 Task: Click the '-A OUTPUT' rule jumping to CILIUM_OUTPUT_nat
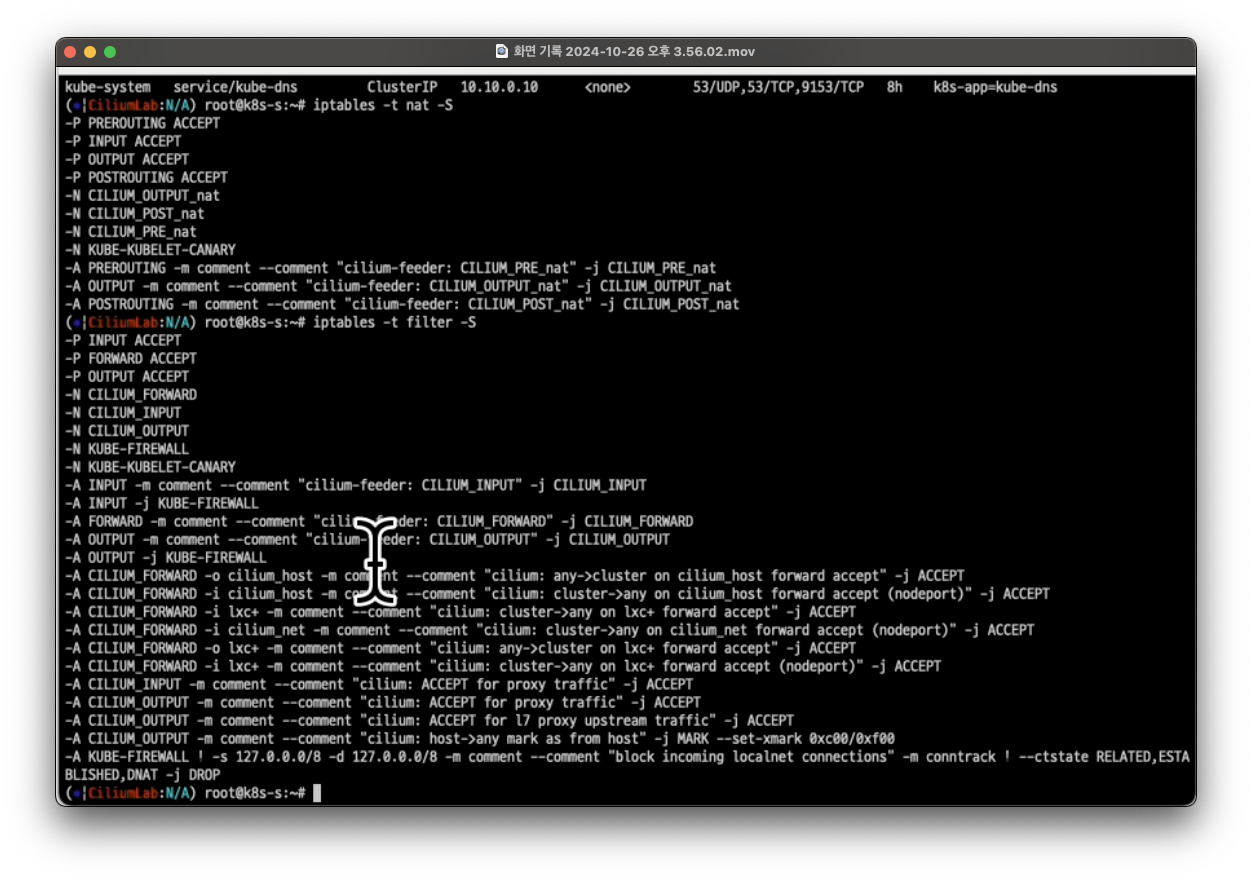[x=398, y=286]
